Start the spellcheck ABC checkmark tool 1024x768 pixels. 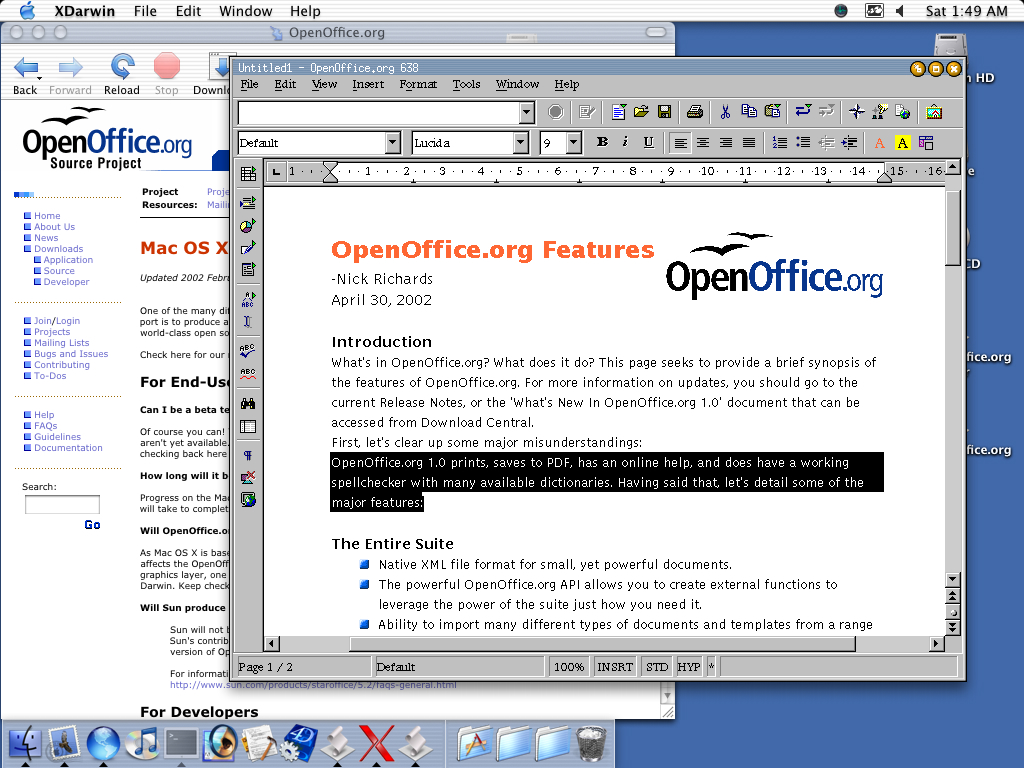(248, 351)
